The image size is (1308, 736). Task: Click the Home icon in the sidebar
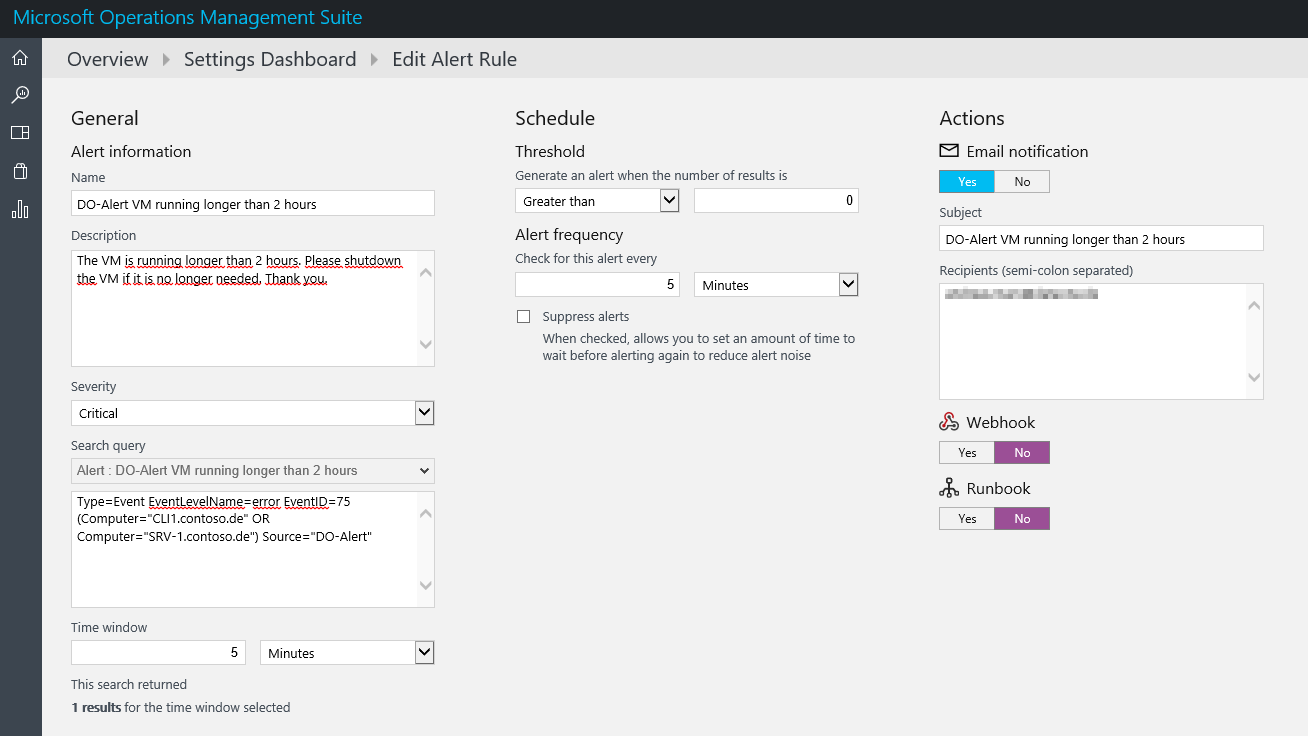click(20, 58)
